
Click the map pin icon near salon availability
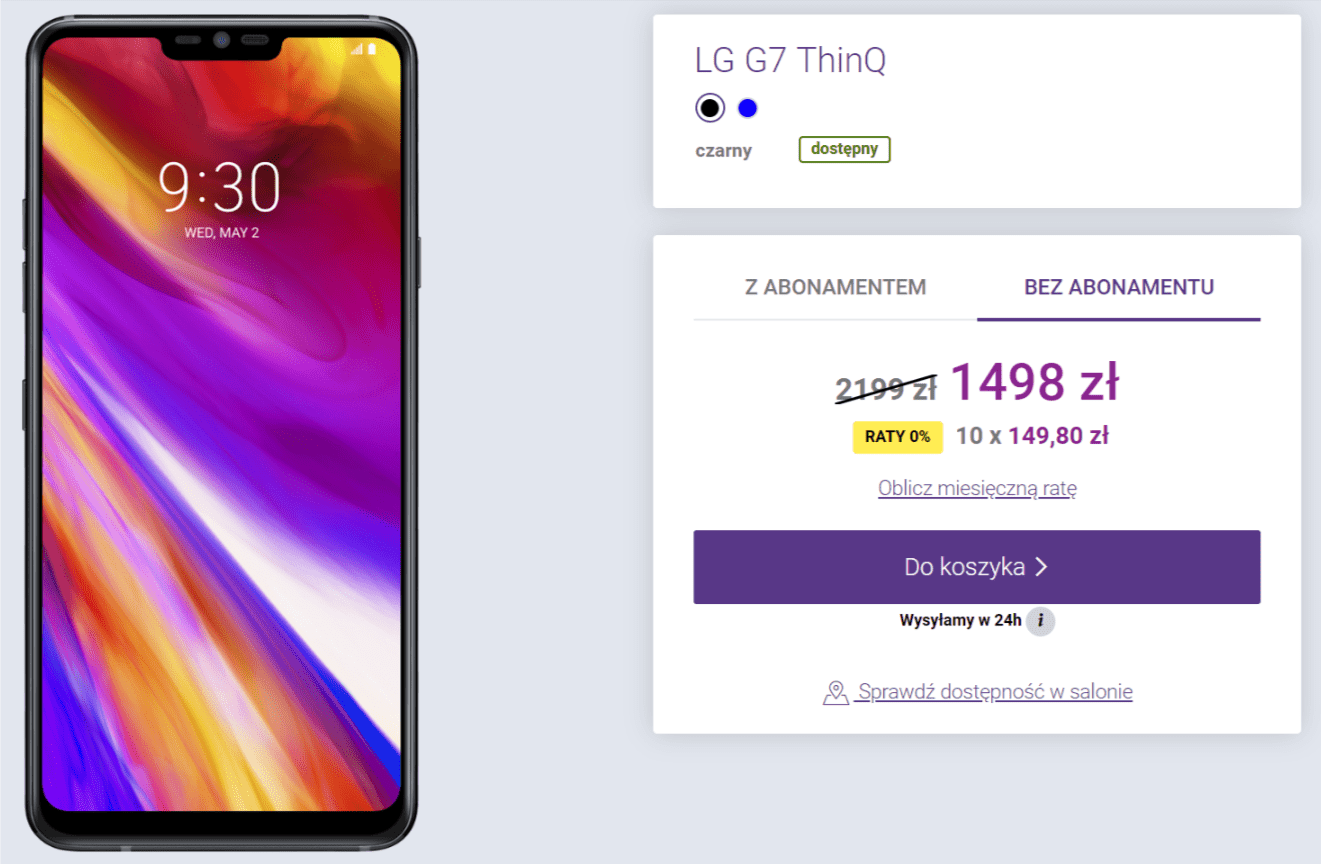[x=835, y=692]
